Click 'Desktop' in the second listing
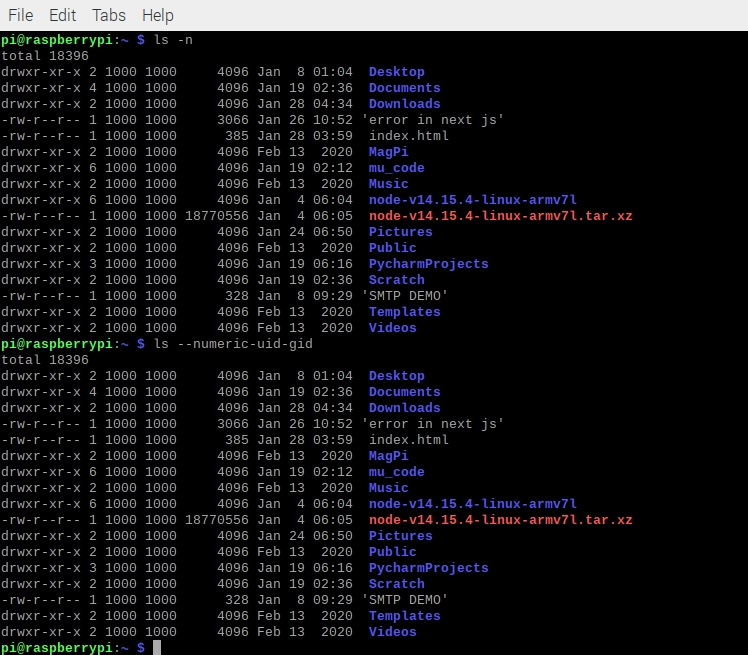Image resolution: width=748 pixels, height=655 pixels. pyautogui.click(x=396, y=376)
